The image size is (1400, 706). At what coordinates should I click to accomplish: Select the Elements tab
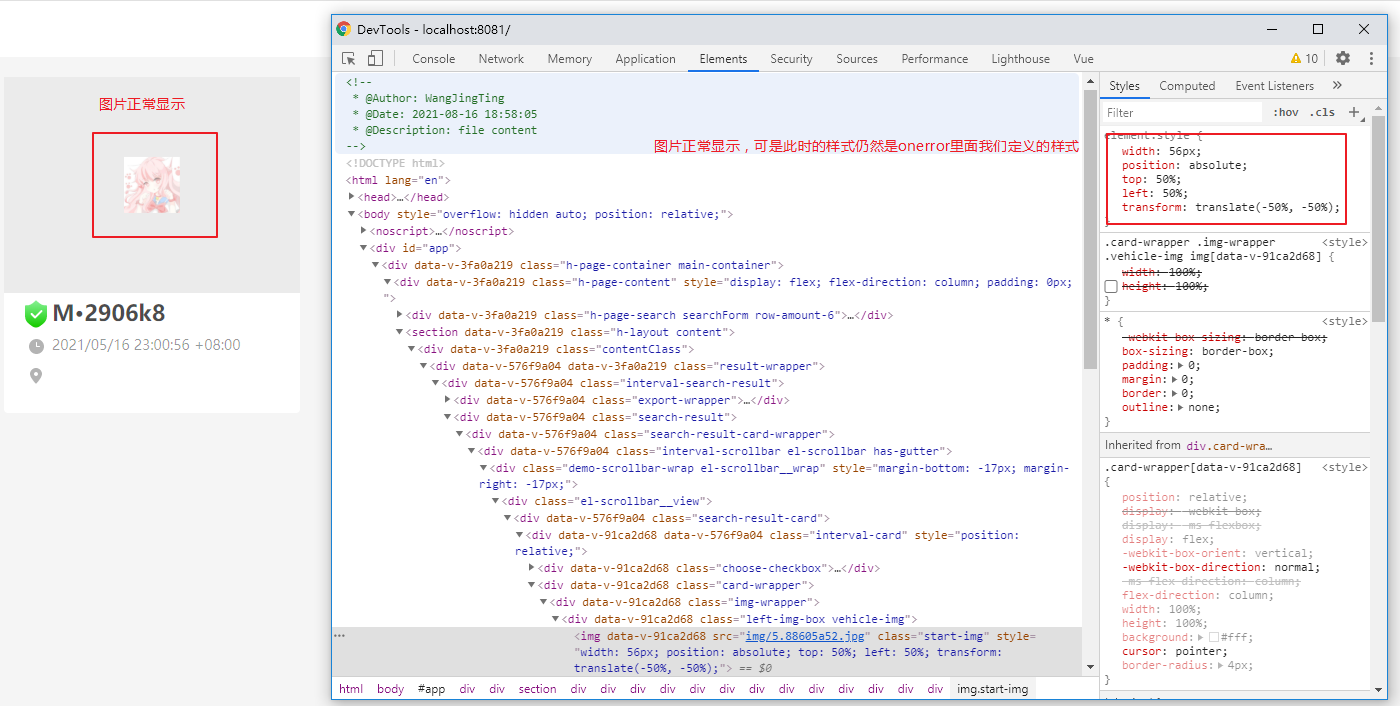pyautogui.click(x=723, y=59)
